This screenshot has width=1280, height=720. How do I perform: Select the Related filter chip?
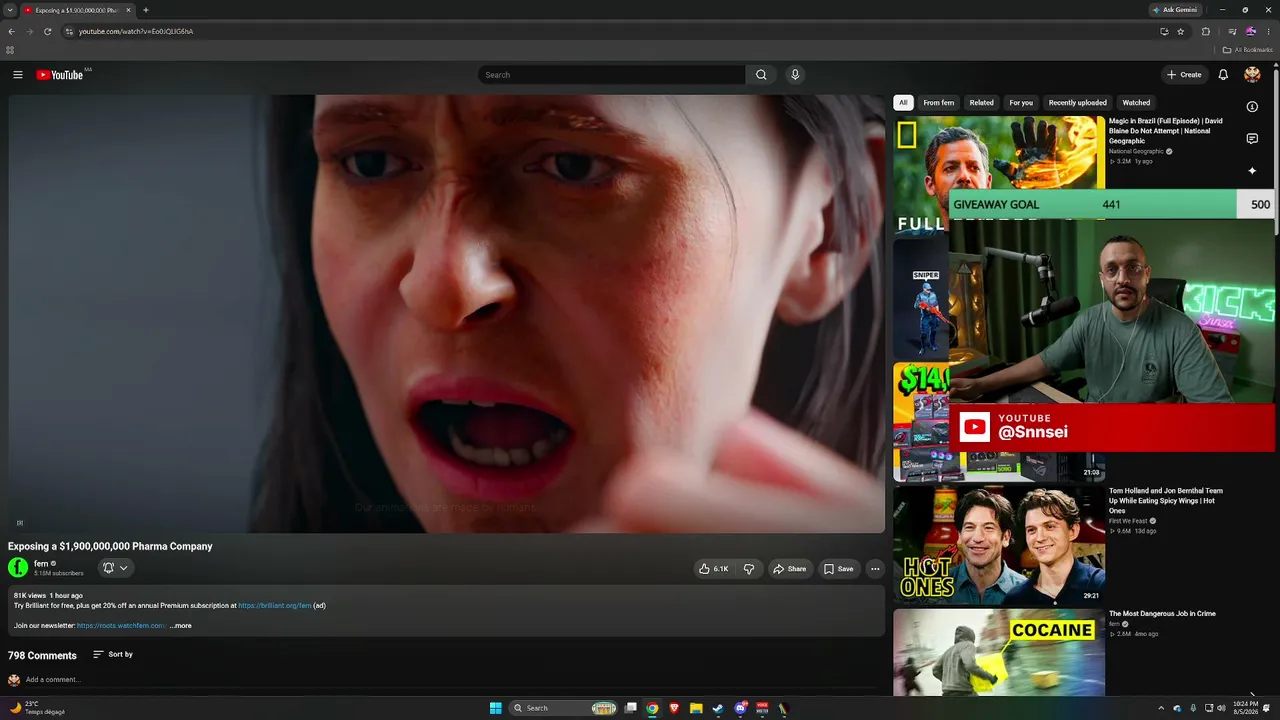coord(982,103)
